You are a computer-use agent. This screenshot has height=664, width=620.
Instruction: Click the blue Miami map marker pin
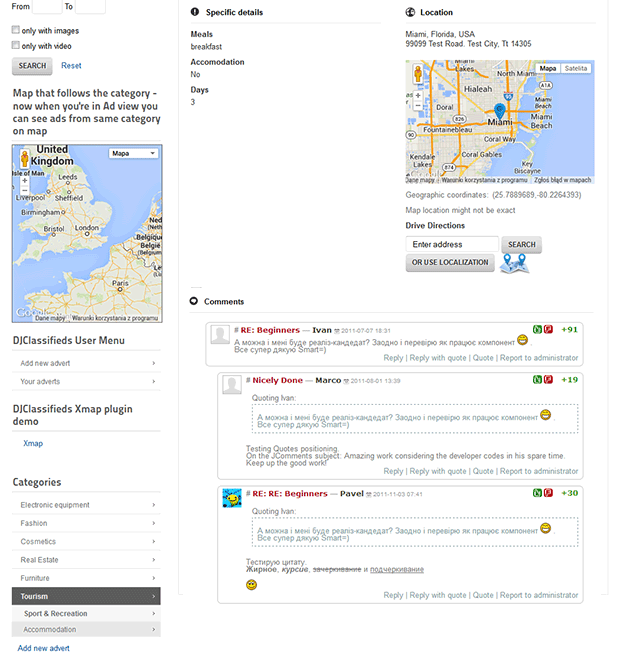tap(500, 110)
